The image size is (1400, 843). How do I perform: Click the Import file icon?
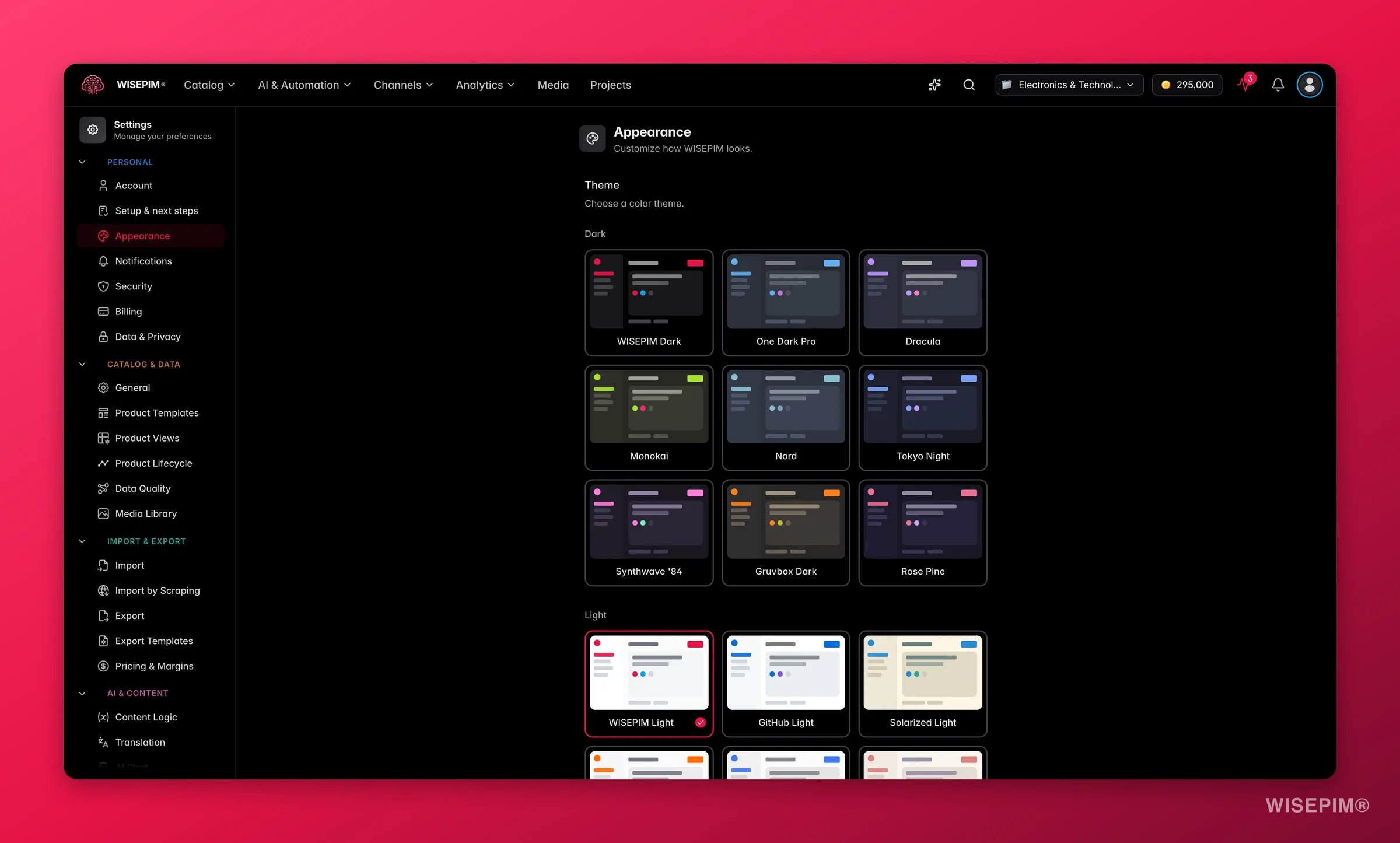tap(103, 565)
